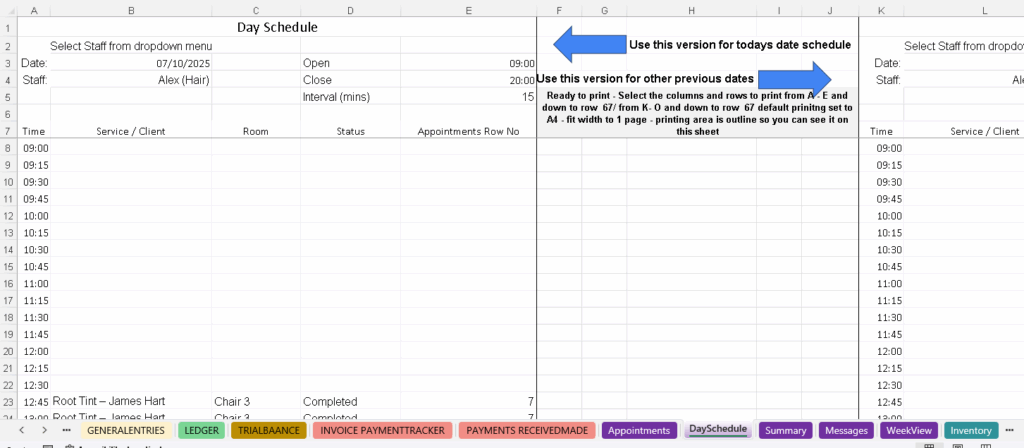Click the Service / Client header in column B
Image resolution: width=1024 pixels, height=448 pixels.
pyautogui.click(x=131, y=131)
